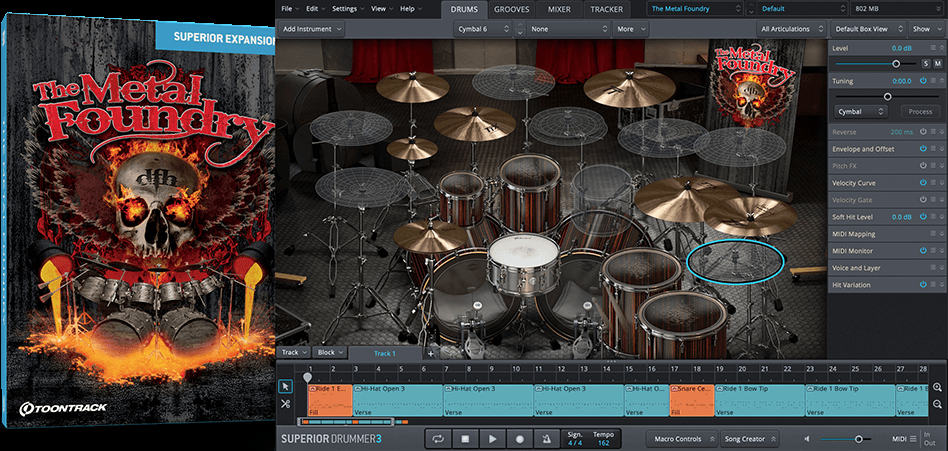Open Reverse section menu icon
This screenshot has height=451, width=948.
pos(933,132)
